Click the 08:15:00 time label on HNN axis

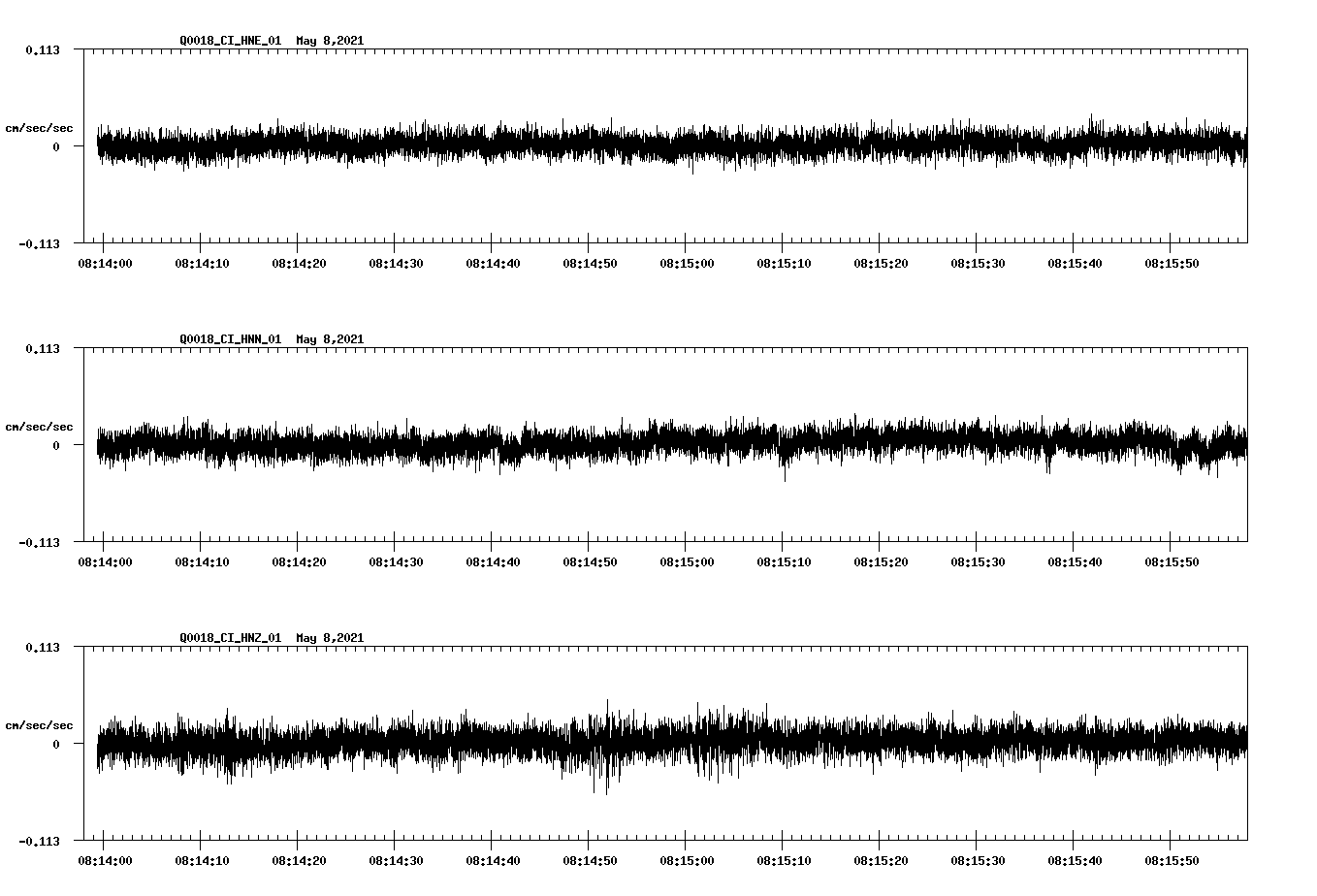tap(689, 560)
